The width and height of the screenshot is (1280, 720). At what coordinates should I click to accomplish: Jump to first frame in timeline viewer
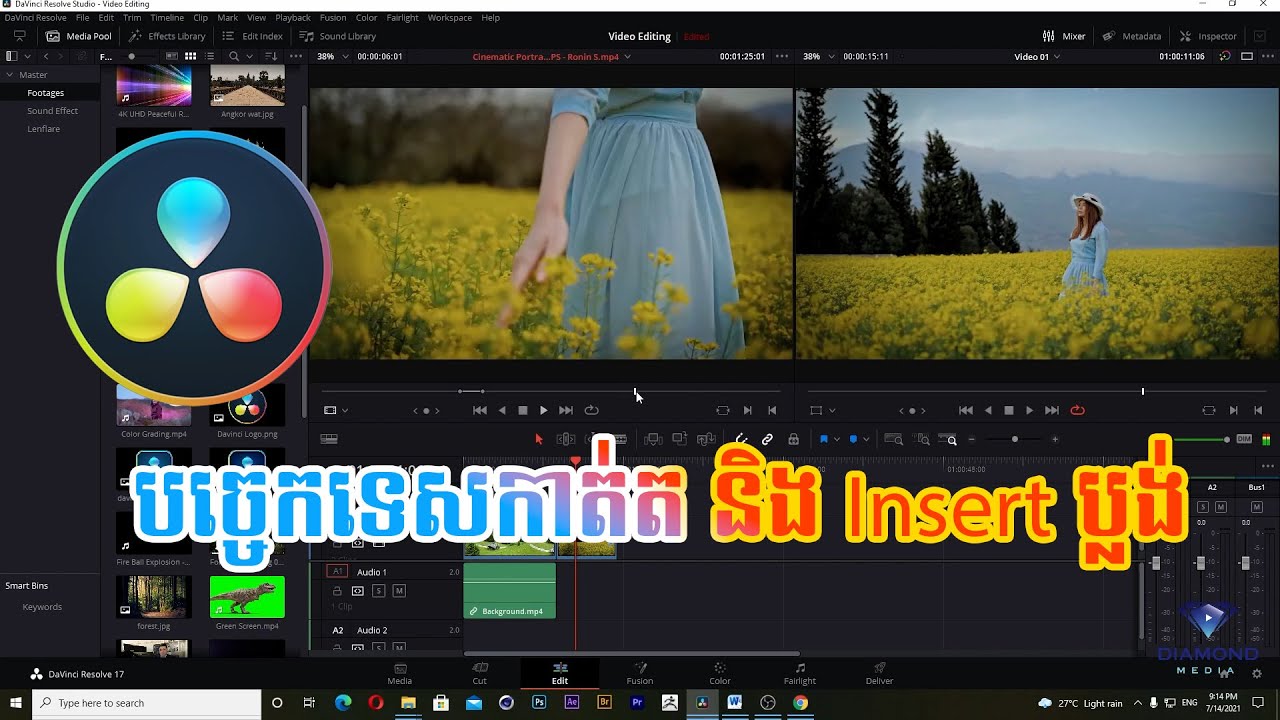[x=965, y=410]
